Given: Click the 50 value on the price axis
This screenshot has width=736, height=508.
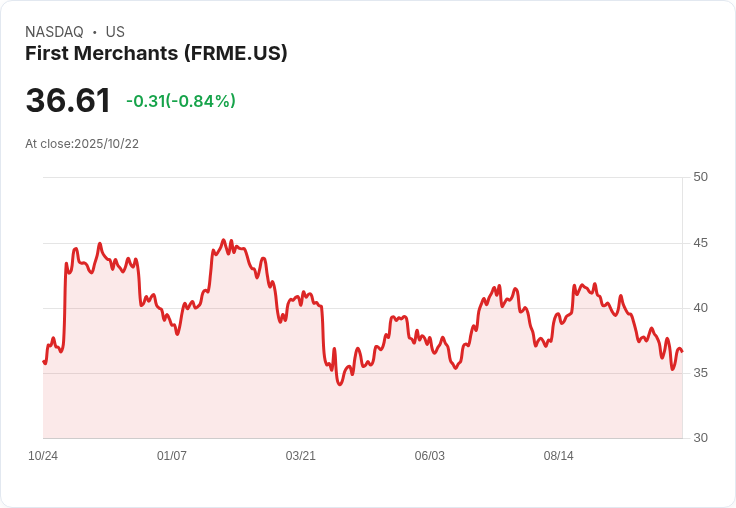Looking at the screenshot, I should coord(700,177).
